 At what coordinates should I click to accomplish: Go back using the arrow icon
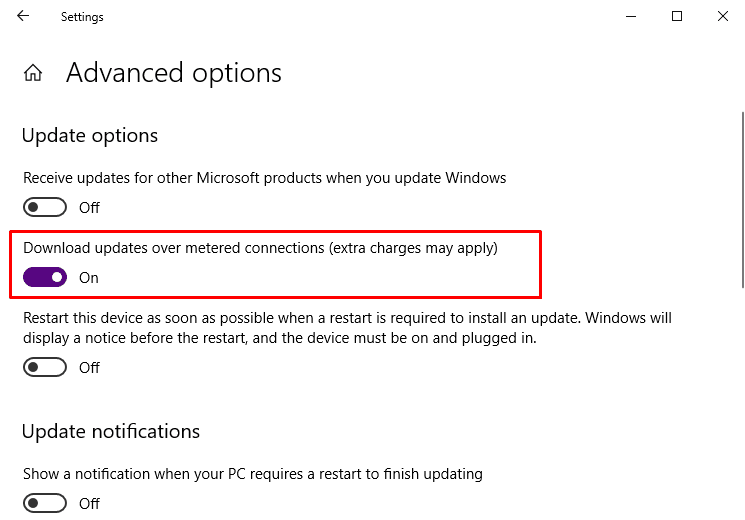pos(23,17)
